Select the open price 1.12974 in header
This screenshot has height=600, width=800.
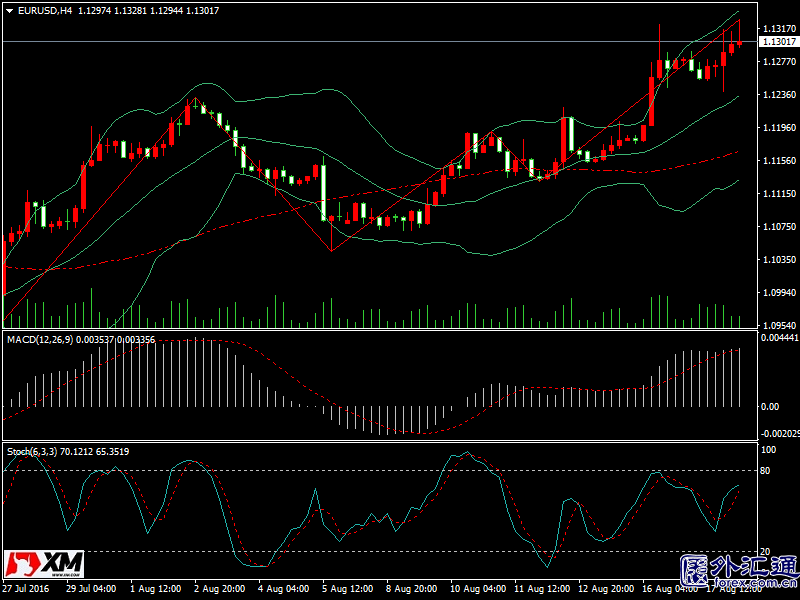pyautogui.click(x=94, y=10)
